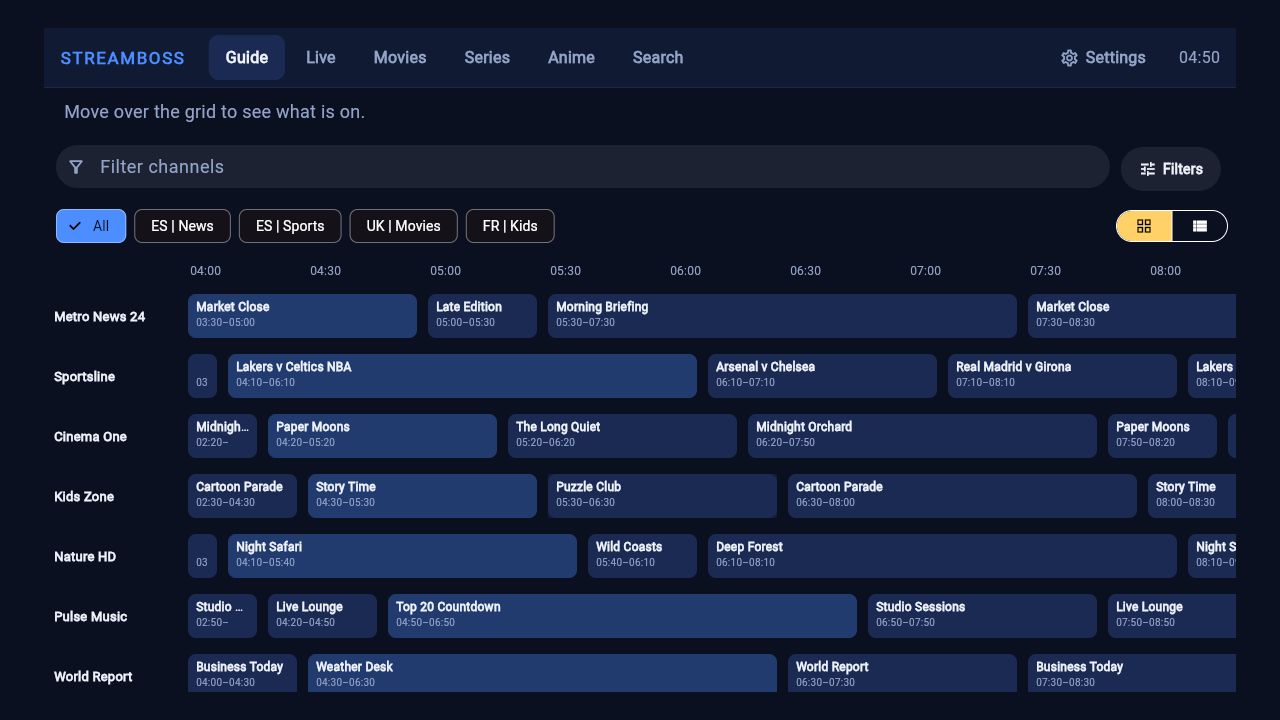
Task: Open Morning Briefing program block
Action: pos(782,316)
